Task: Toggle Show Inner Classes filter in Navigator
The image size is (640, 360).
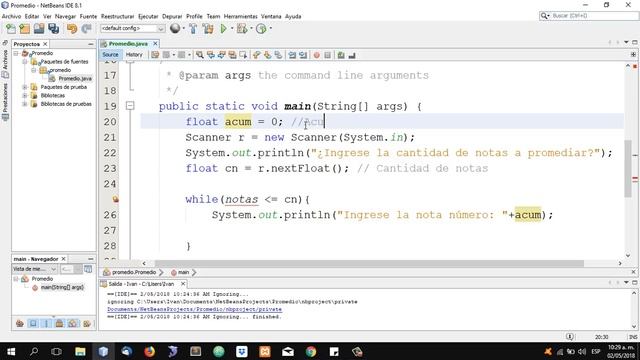Action: 73,324
